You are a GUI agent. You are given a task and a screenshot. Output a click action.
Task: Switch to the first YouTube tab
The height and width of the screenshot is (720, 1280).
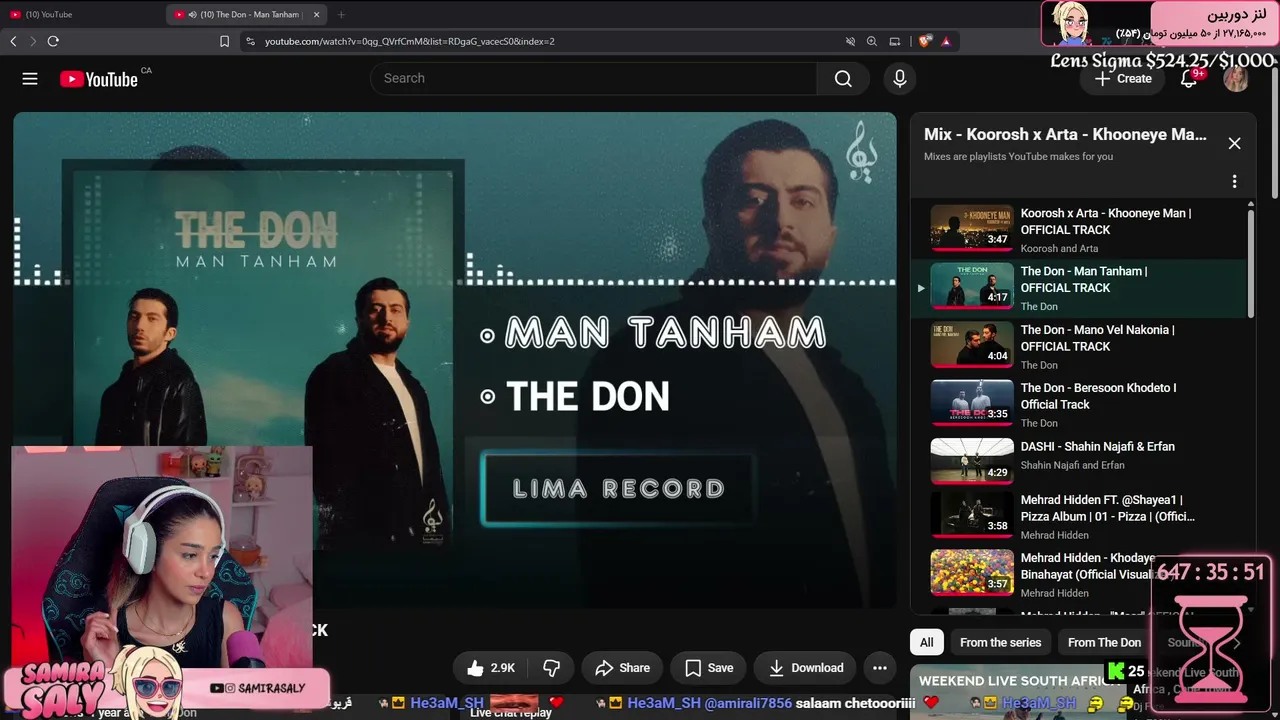(82, 14)
